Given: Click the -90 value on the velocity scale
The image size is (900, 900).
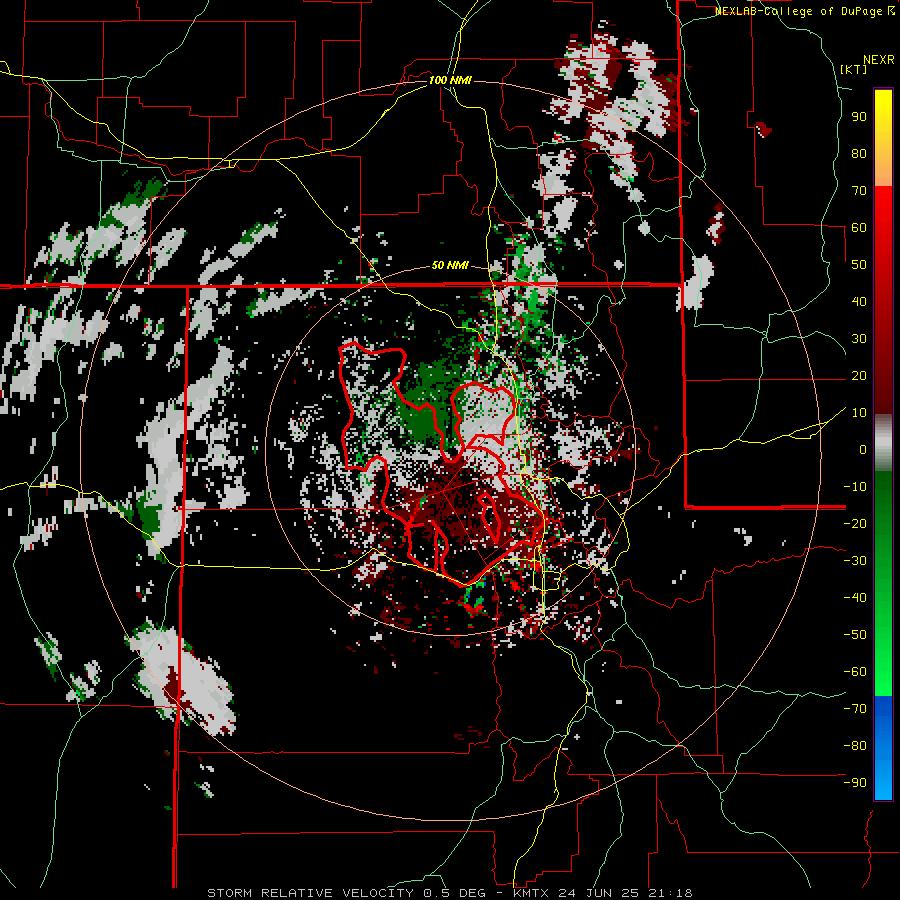Looking at the screenshot, I should click(x=855, y=783).
